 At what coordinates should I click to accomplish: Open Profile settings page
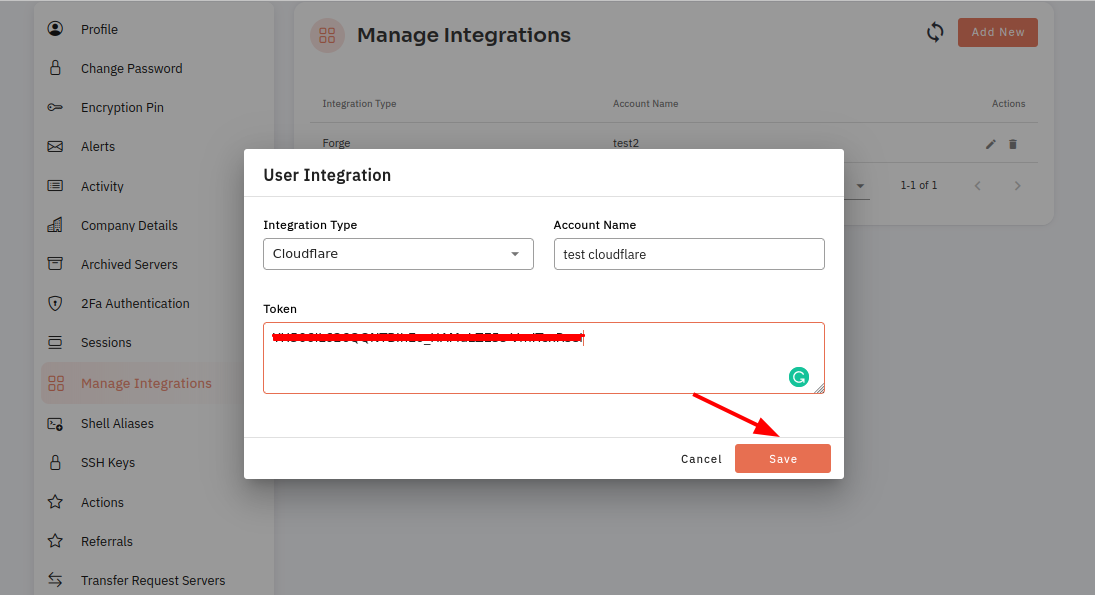[x=99, y=29]
